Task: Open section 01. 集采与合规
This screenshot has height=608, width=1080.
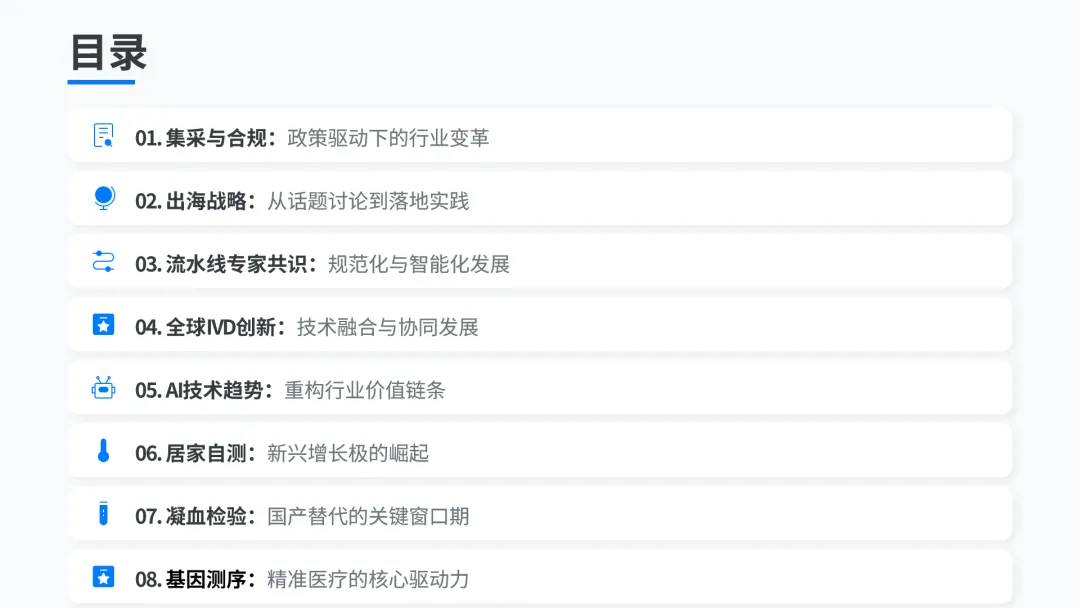Action: (x=540, y=136)
